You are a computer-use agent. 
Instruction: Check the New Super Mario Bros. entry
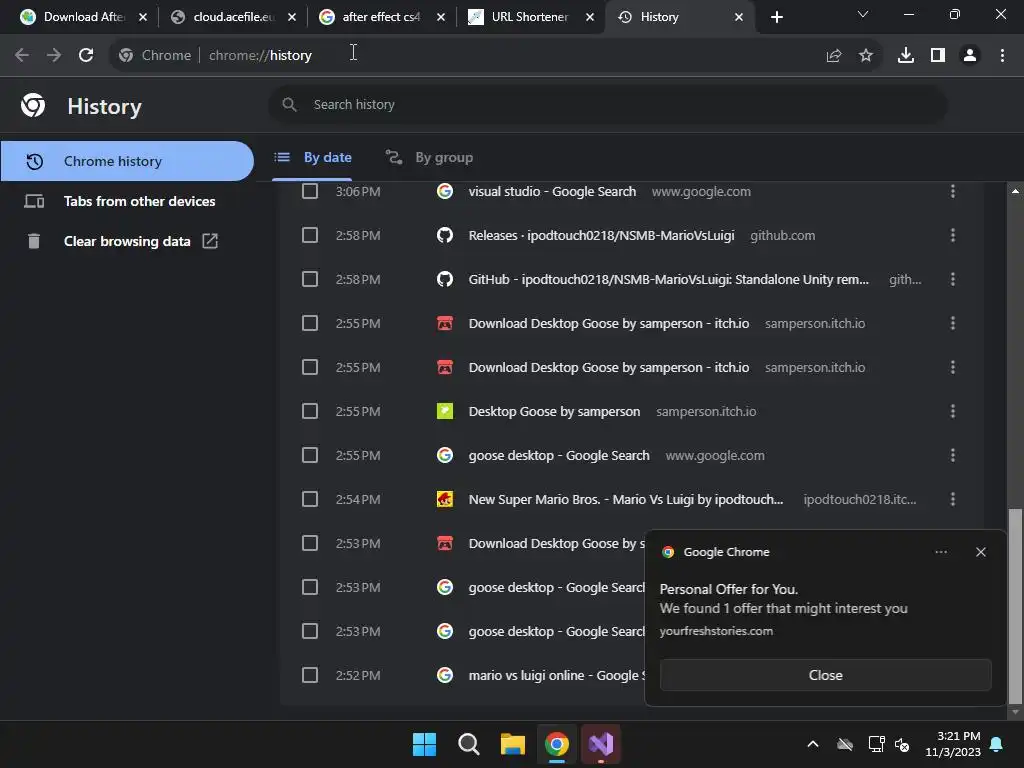(x=310, y=499)
